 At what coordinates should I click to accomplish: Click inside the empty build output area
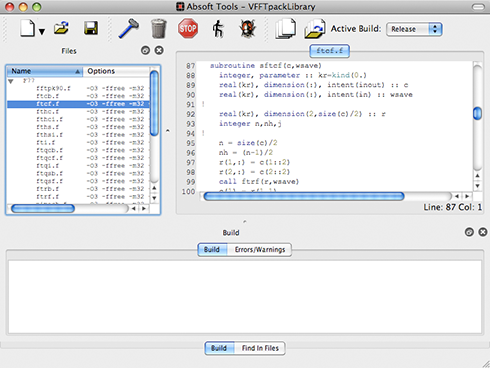245,297
